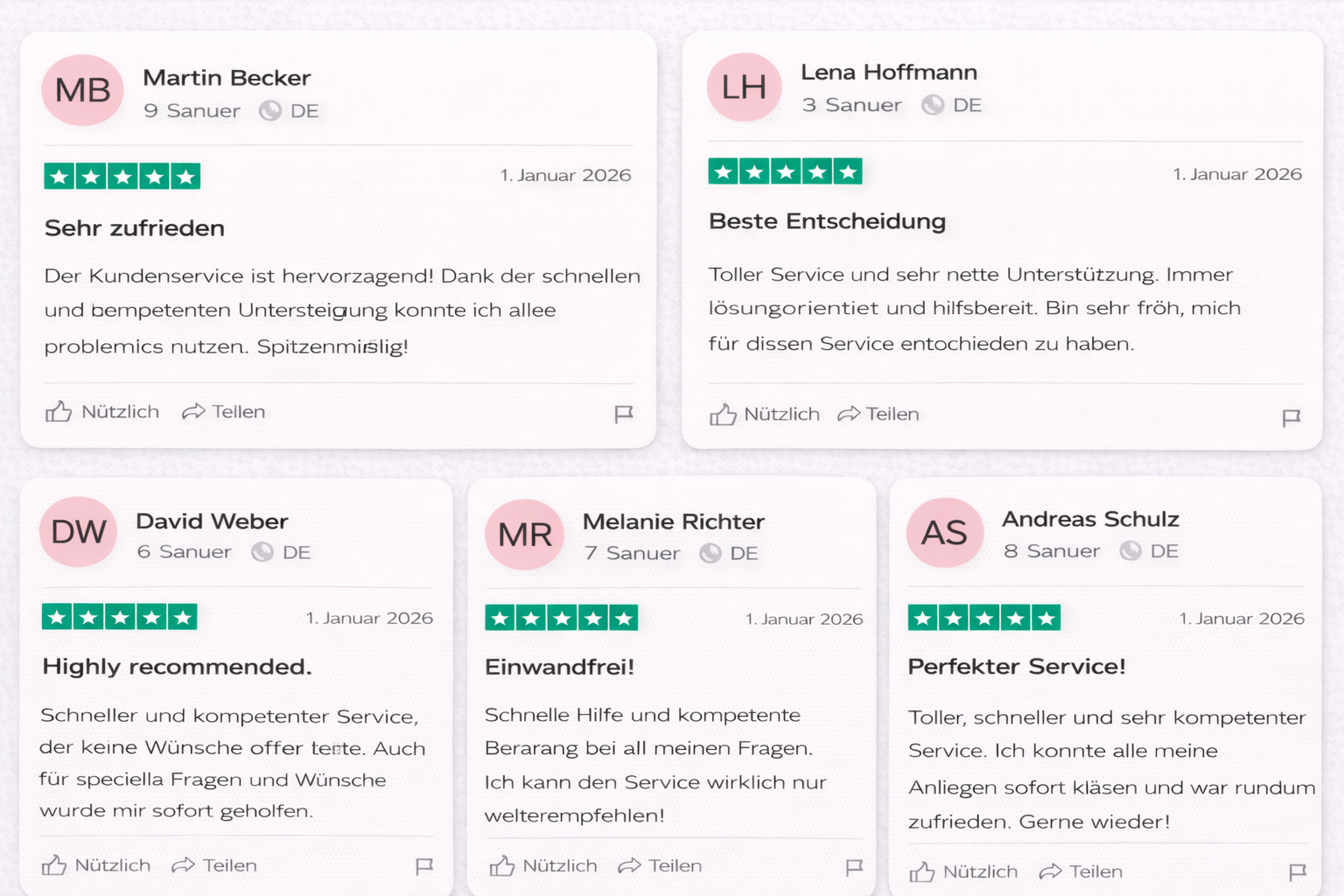Screen dimensions: 1344x896
Task: Open Melanie Richter's profile name link
Action: 673,522
